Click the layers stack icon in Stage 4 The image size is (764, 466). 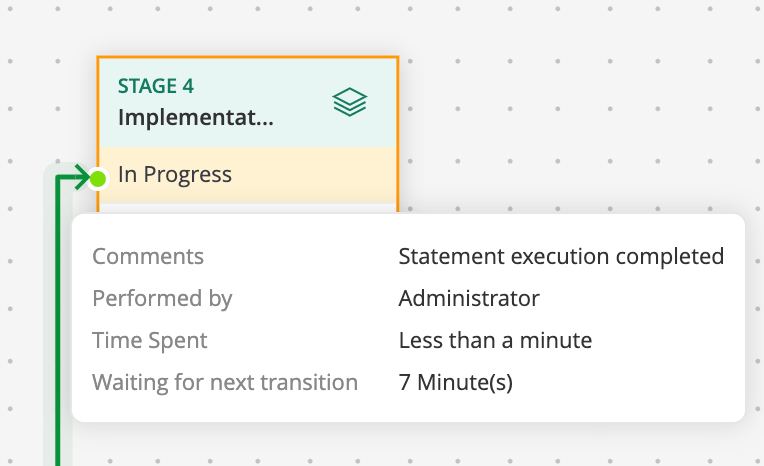point(350,101)
